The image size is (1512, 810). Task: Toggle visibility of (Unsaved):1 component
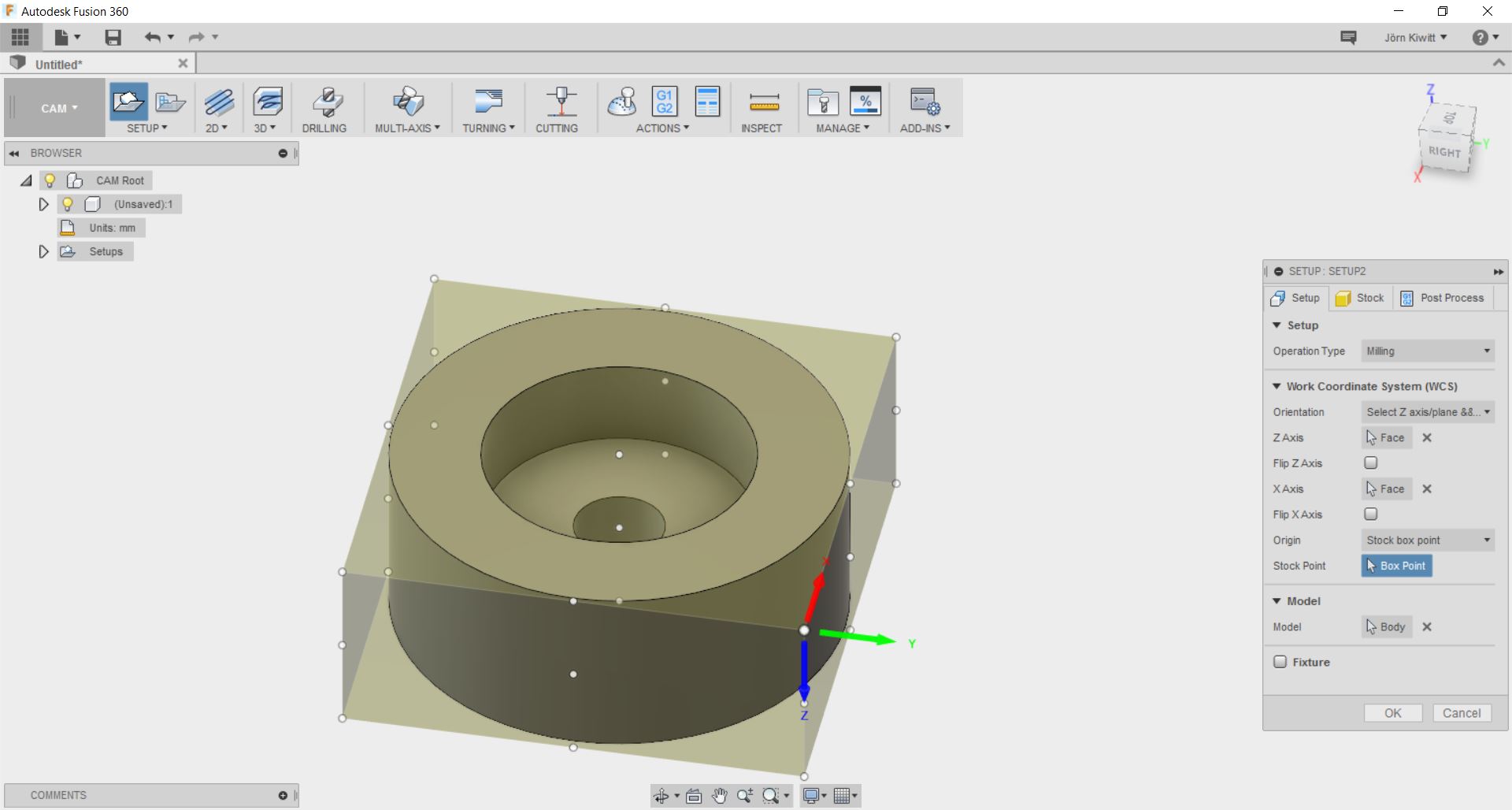(x=68, y=204)
